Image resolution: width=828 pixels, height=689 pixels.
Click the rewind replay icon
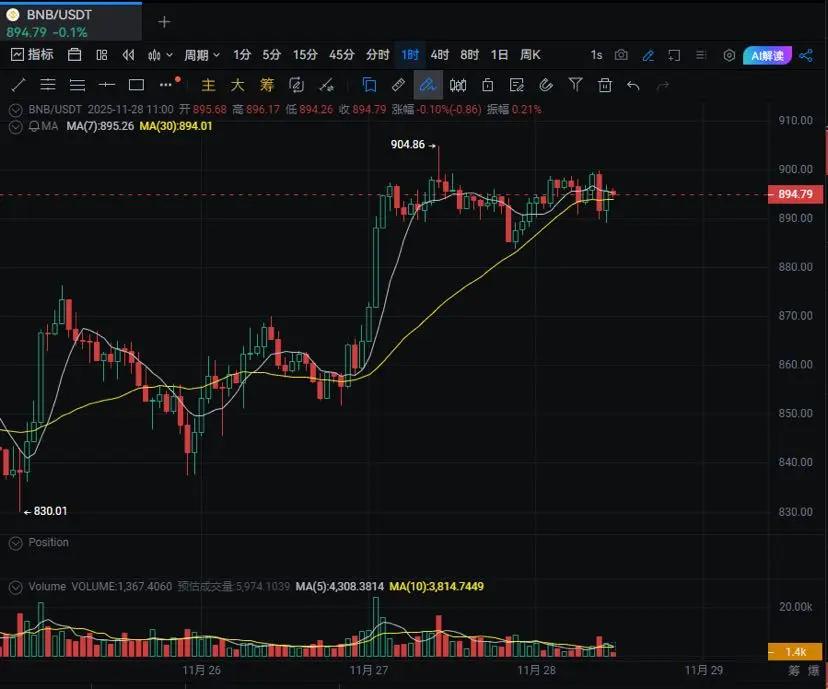coord(128,55)
